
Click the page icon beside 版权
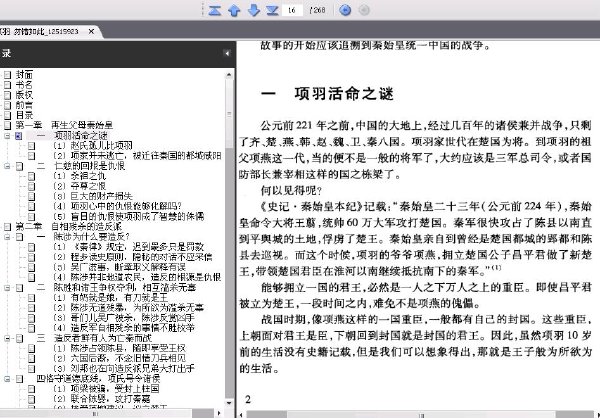point(8,95)
